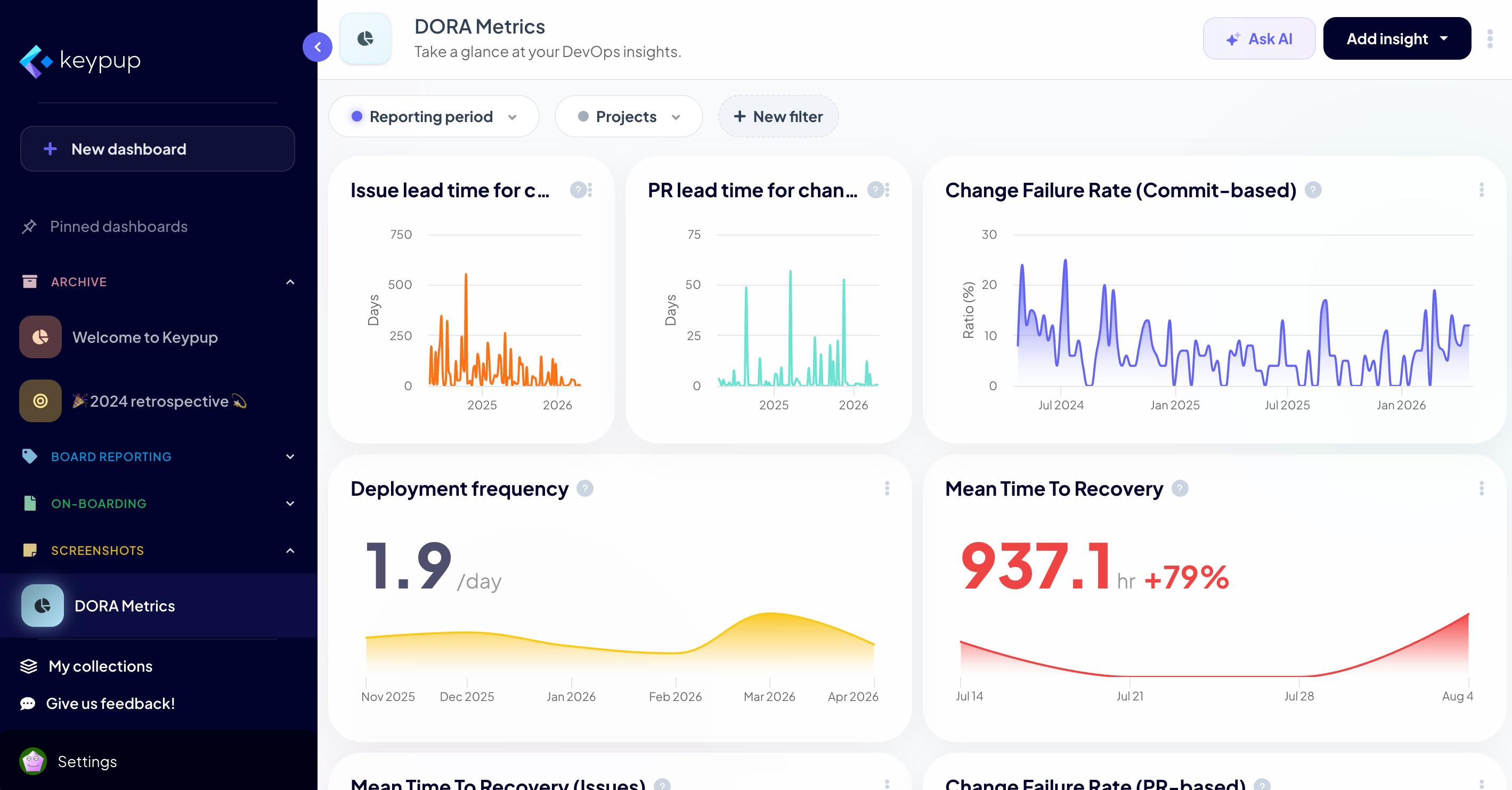Click the On-boarding document icon
The image size is (1512, 790).
pos(30,503)
